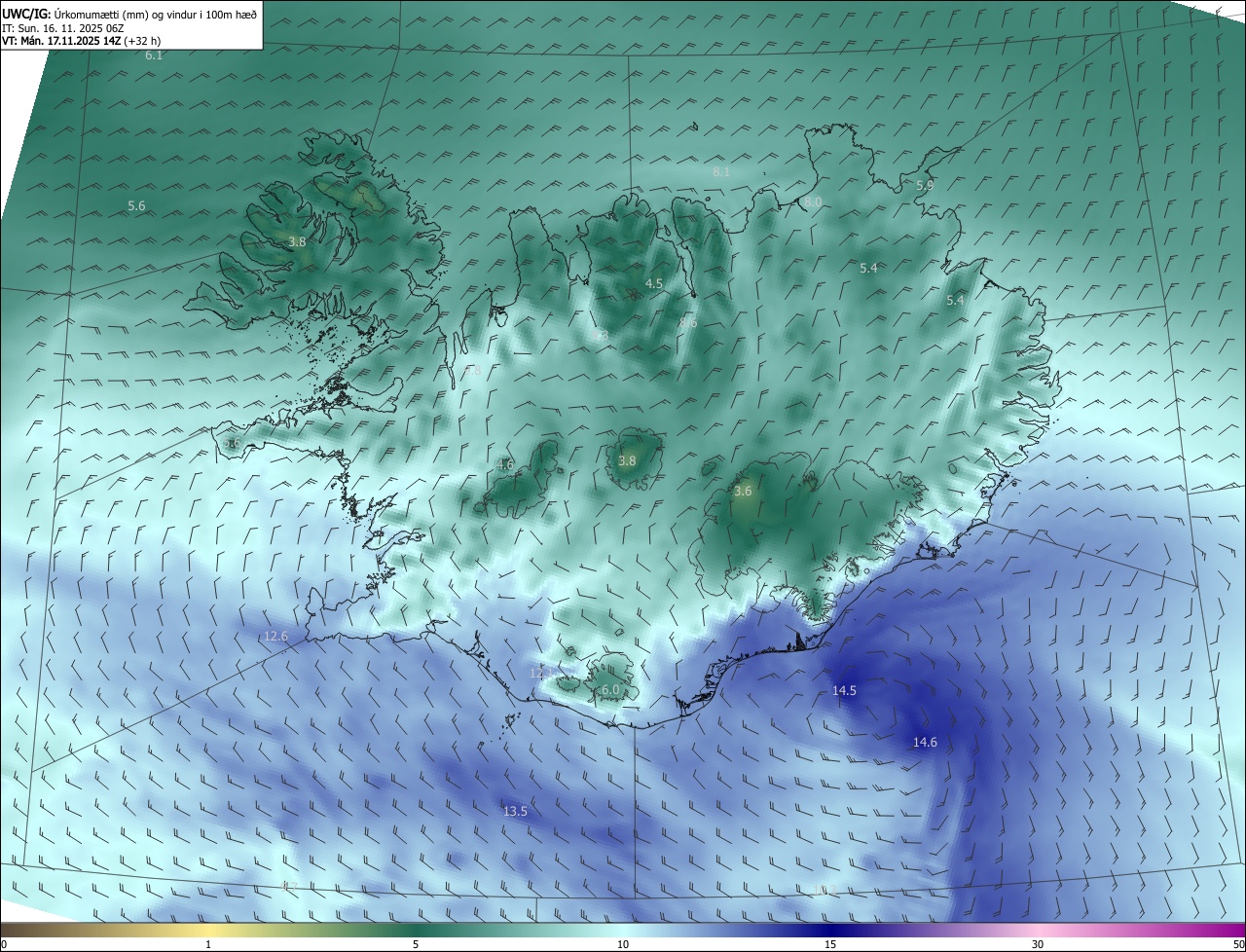Screen dimensions: 1246x952
Task: Click the 30 tick on the colour scale
Action: coord(1038,944)
